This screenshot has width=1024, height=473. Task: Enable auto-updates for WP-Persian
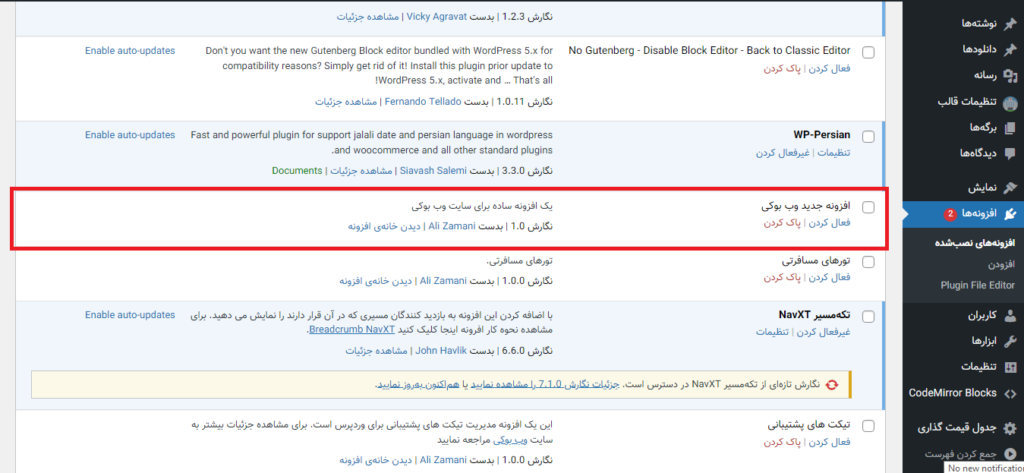(x=130, y=135)
